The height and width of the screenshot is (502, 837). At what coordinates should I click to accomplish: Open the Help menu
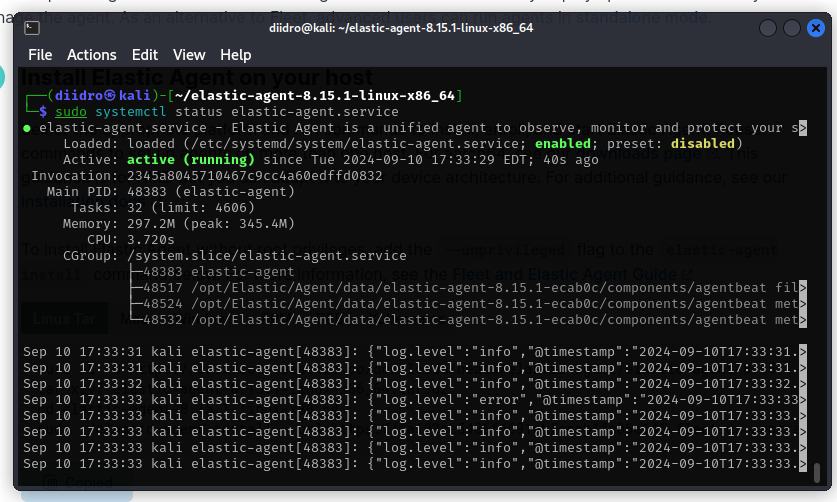coord(235,55)
